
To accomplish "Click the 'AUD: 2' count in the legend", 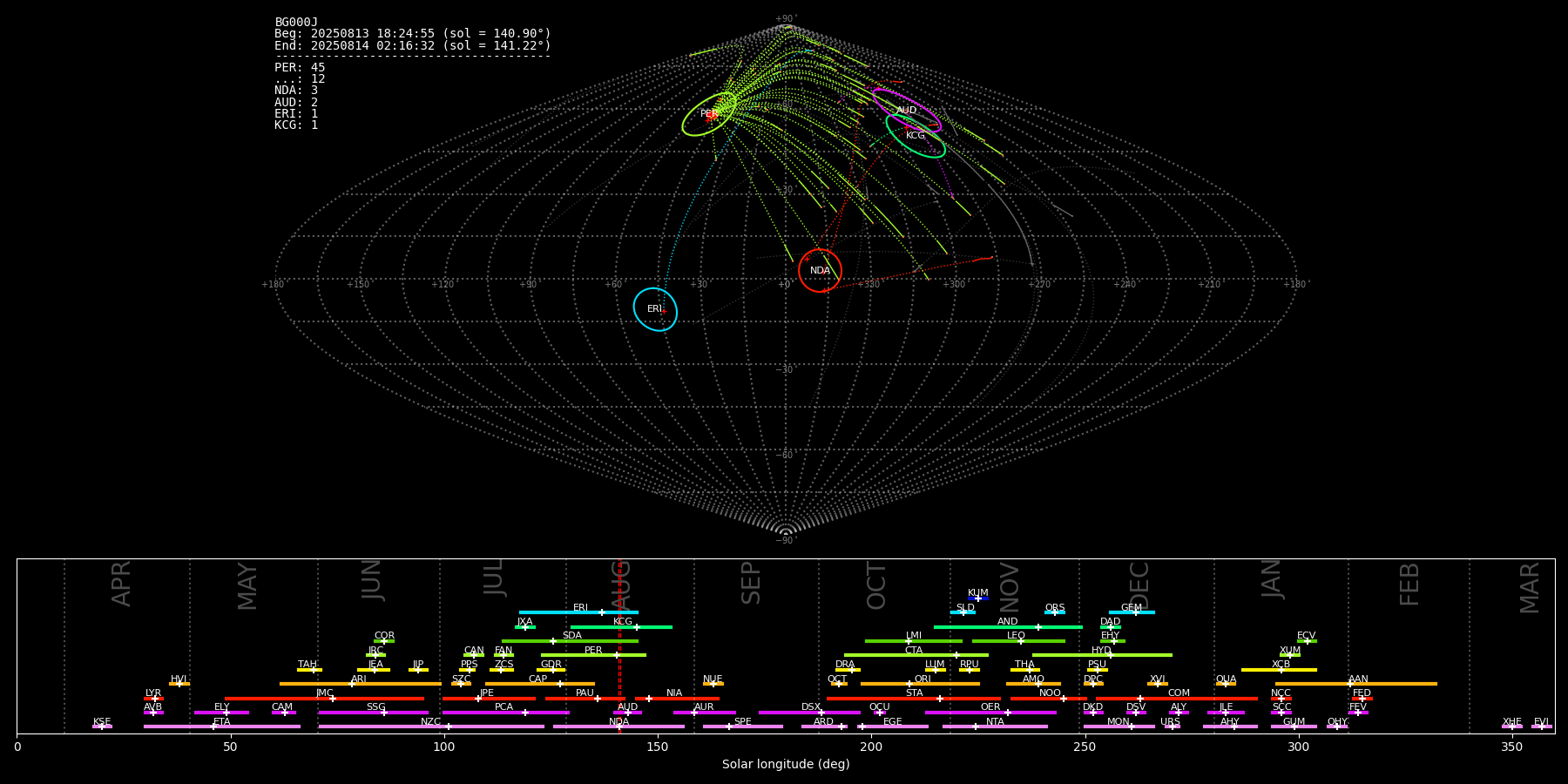I will 296,102.
